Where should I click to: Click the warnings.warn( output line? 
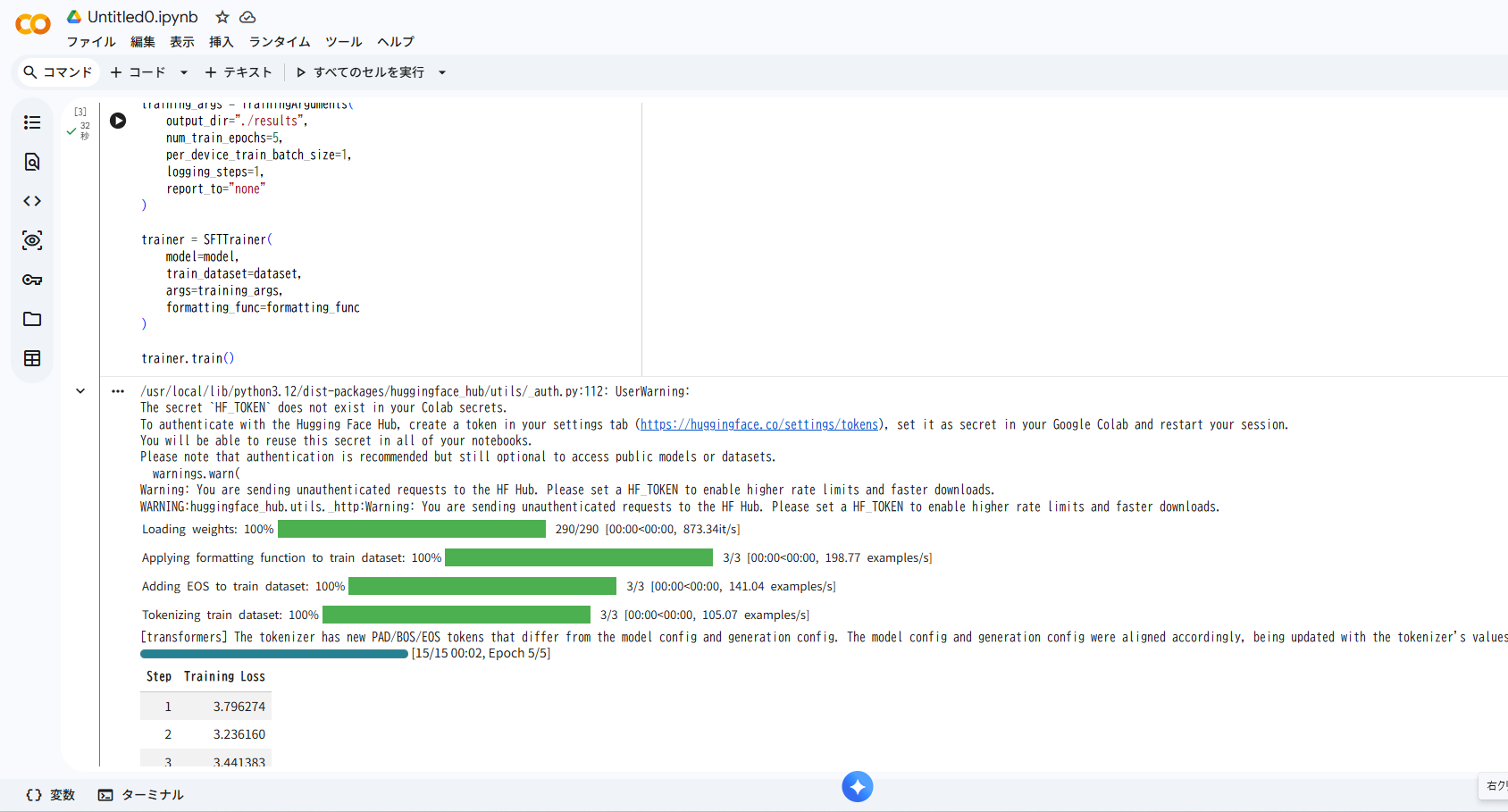[x=197, y=473]
